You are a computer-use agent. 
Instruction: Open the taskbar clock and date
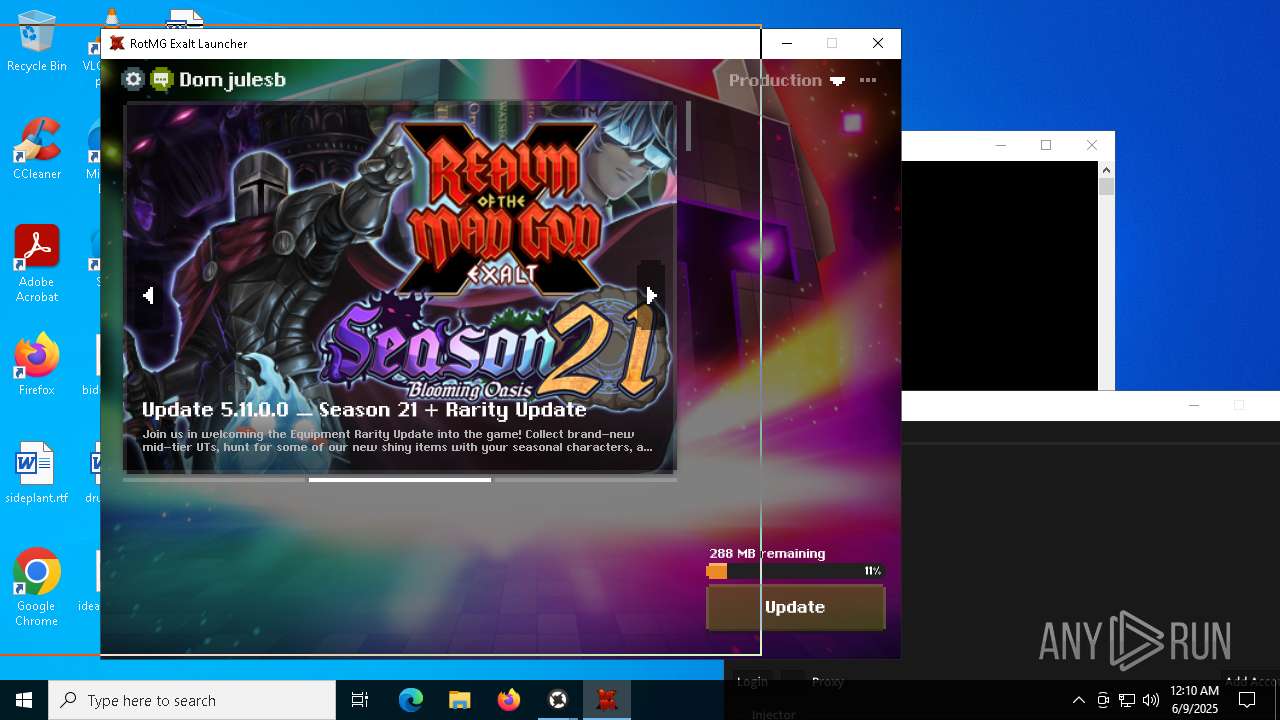[x=1194, y=700]
